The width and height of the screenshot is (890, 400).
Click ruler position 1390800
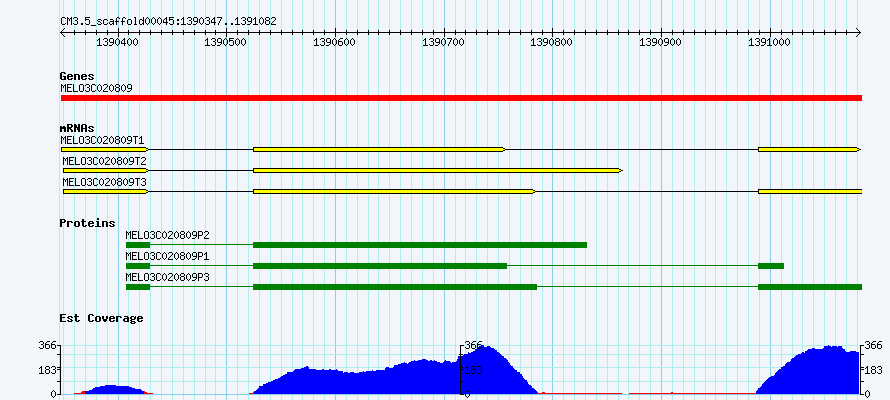(x=552, y=42)
